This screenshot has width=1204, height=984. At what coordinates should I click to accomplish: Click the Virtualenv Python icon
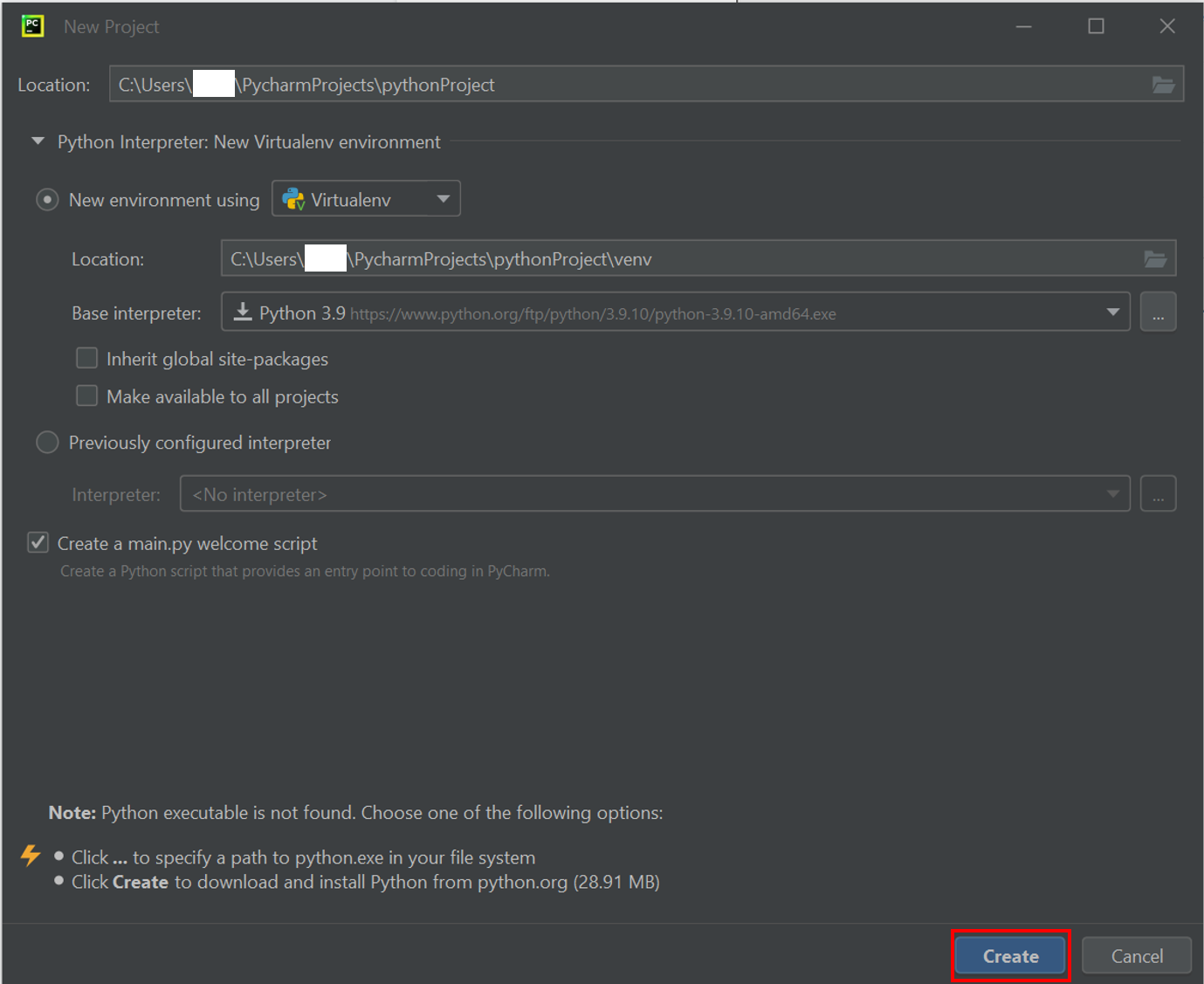pos(294,200)
